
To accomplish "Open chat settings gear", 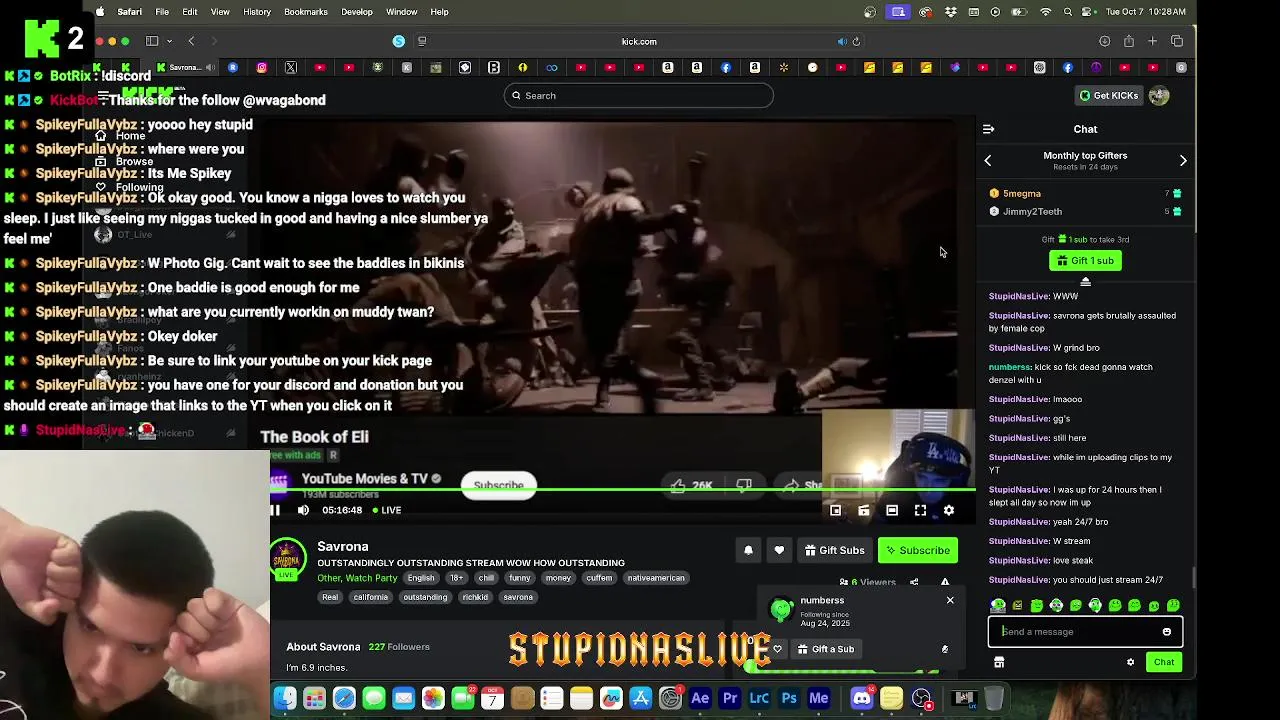I will point(1131,662).
